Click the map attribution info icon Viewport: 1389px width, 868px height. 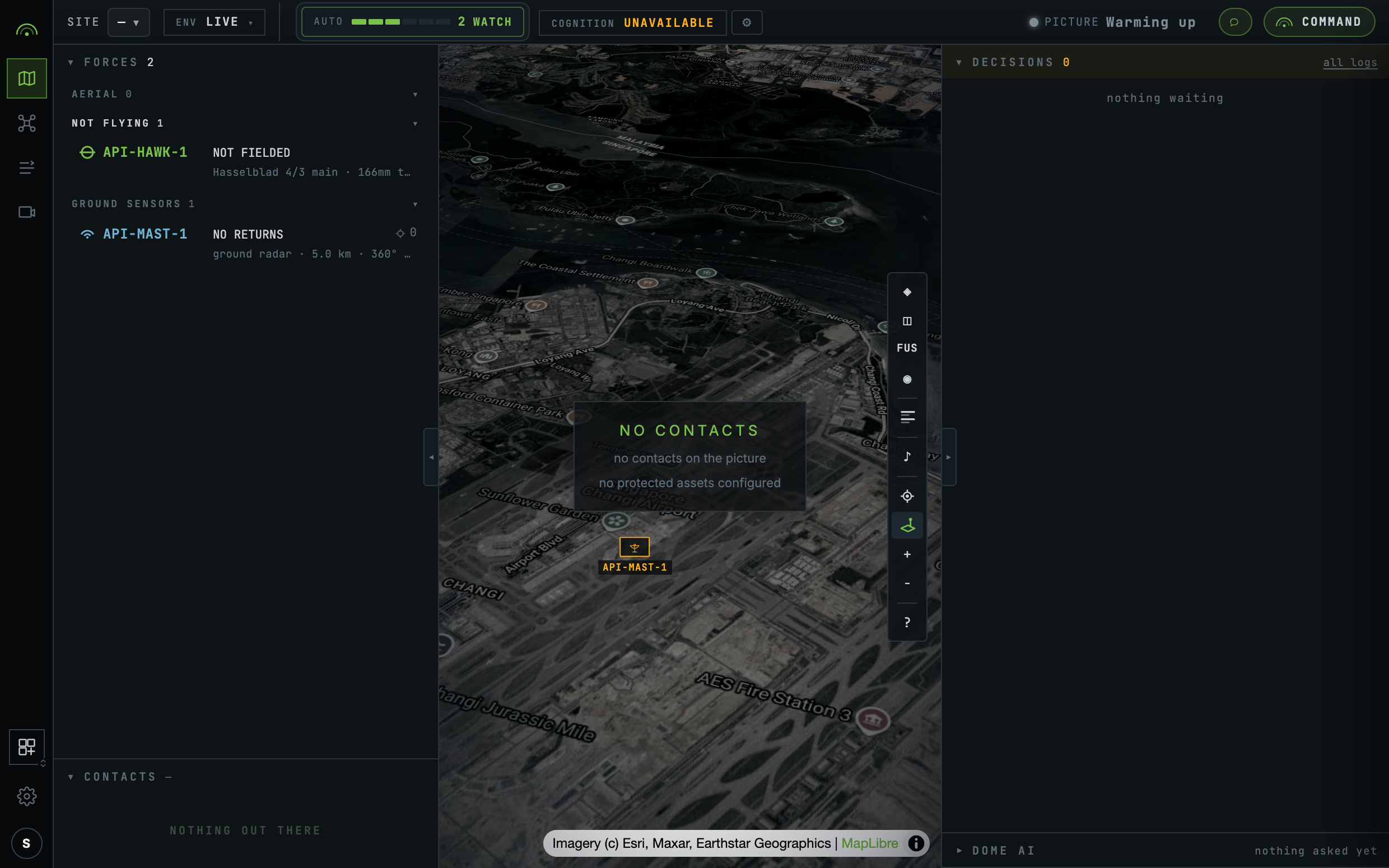coord(916,843)
